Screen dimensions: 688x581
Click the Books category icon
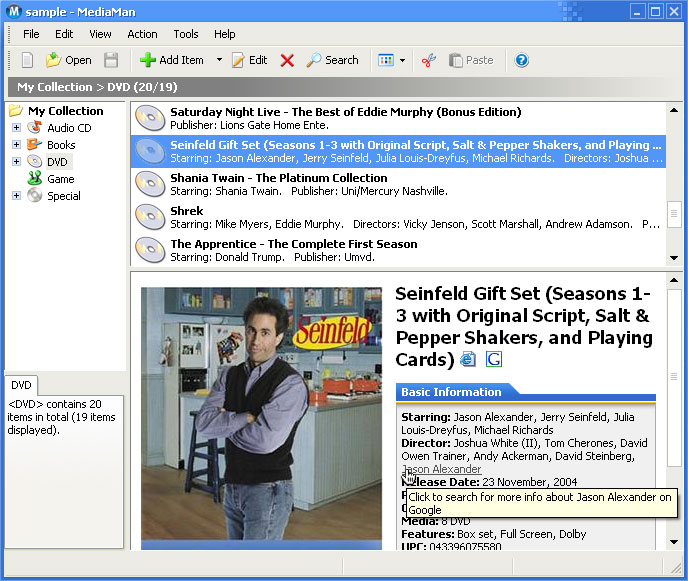[x=35, y=144]
